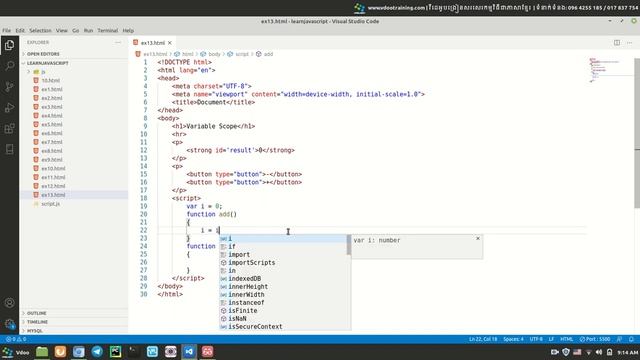Click the 'body' breadcrumb segment
This screenshot has width=640, height=360.
pyautogui.click(x=214, y=54)
